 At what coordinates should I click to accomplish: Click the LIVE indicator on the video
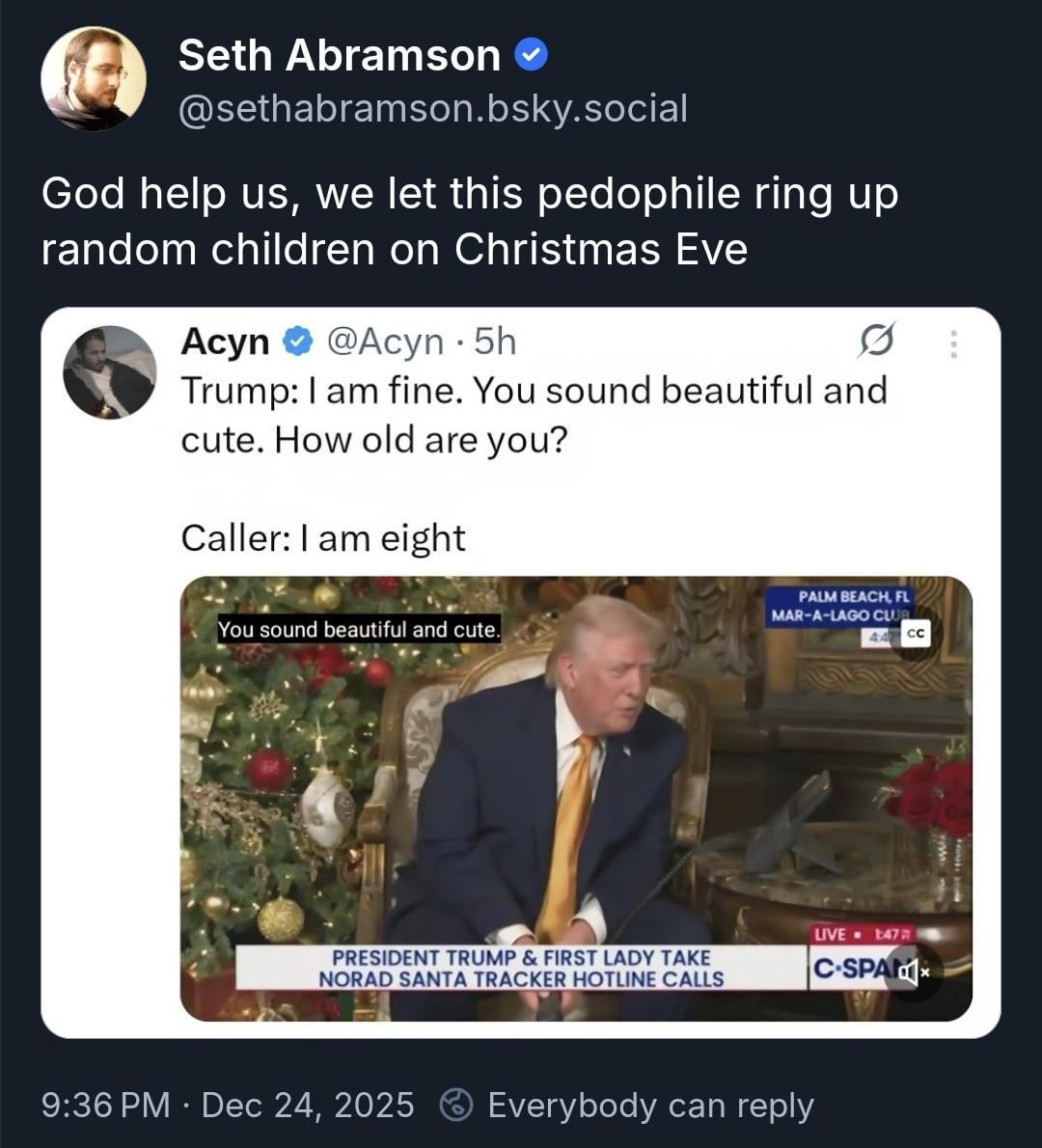click(831, 934)
